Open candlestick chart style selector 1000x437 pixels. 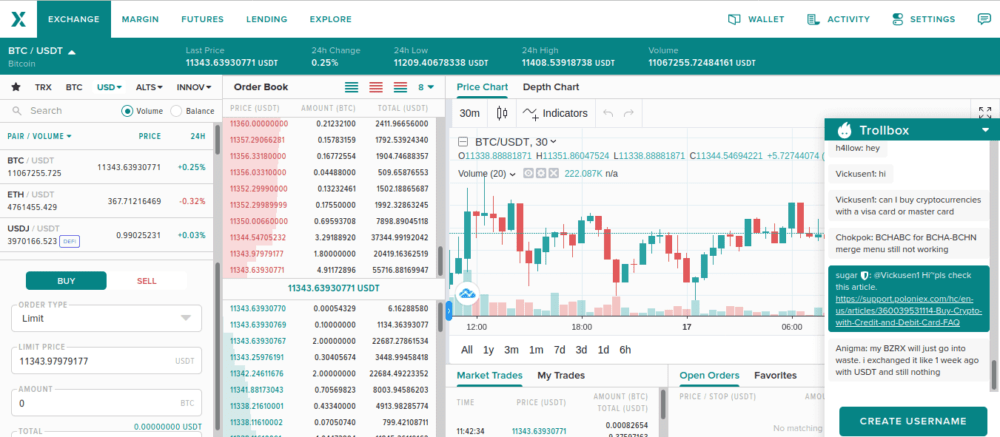point(502,113)
